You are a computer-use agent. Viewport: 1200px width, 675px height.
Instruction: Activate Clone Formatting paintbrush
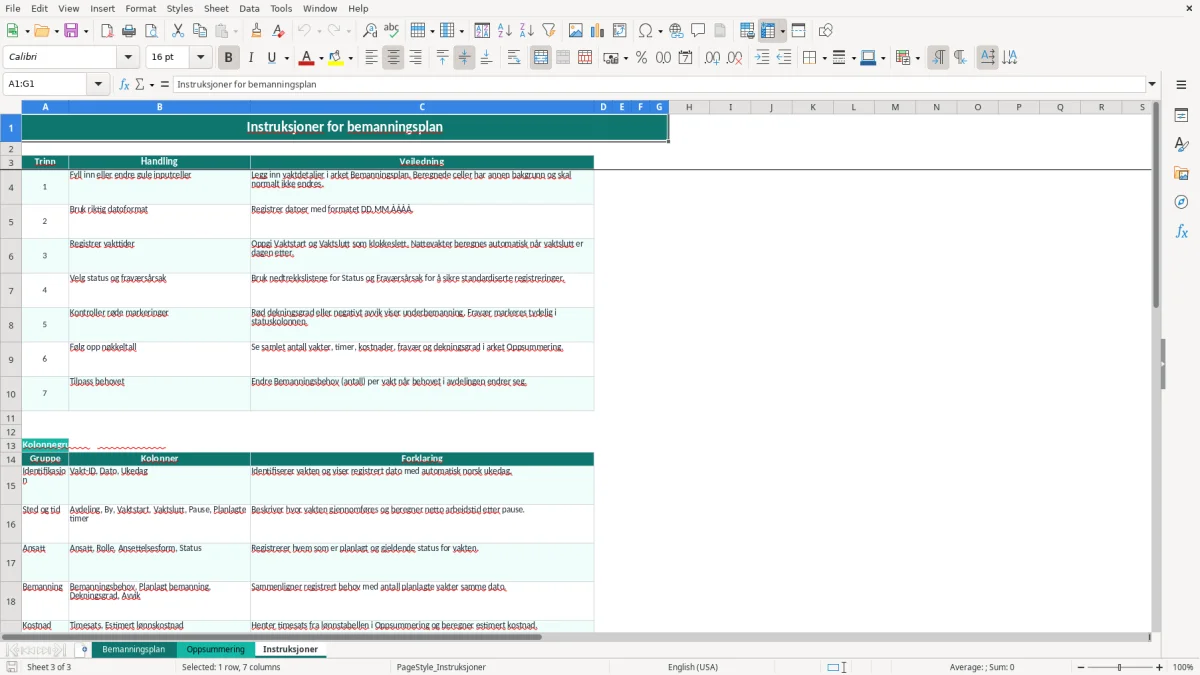pyautogui.click(x=257, y=31)
